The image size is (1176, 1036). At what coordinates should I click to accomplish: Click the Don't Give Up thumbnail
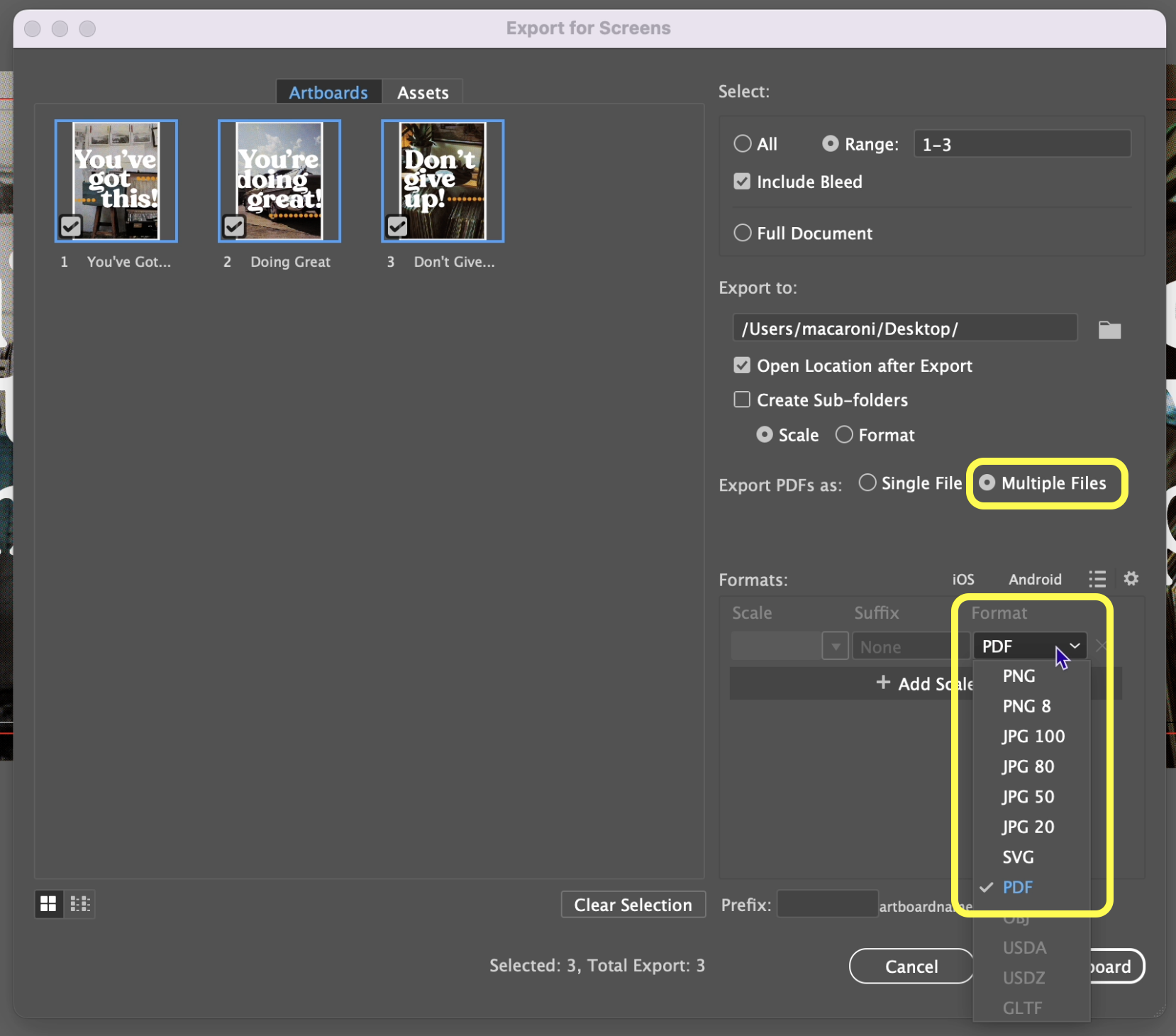(x=443, y=181)
